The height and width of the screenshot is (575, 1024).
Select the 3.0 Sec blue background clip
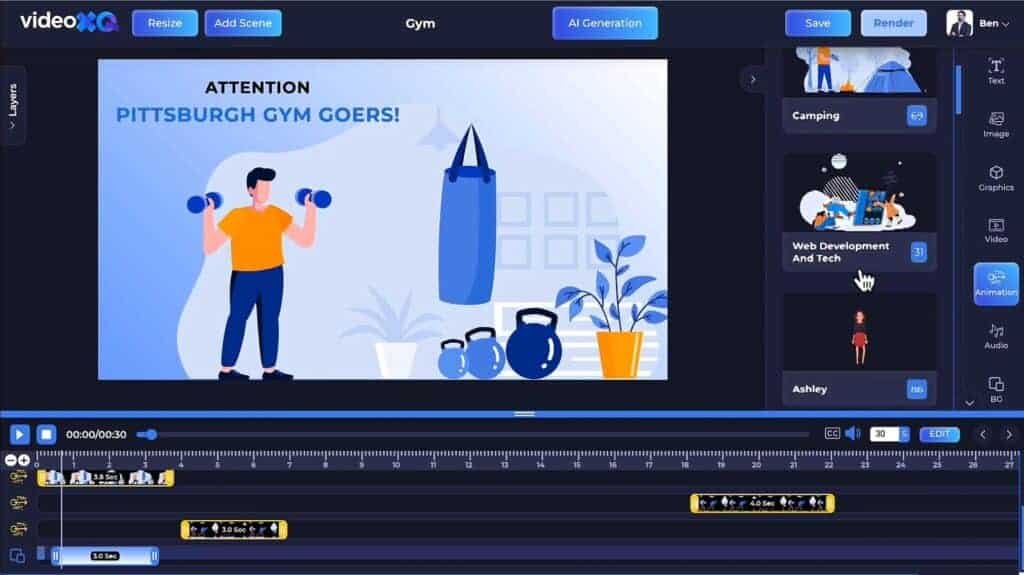pyautogui.click(x=105, y=556)
